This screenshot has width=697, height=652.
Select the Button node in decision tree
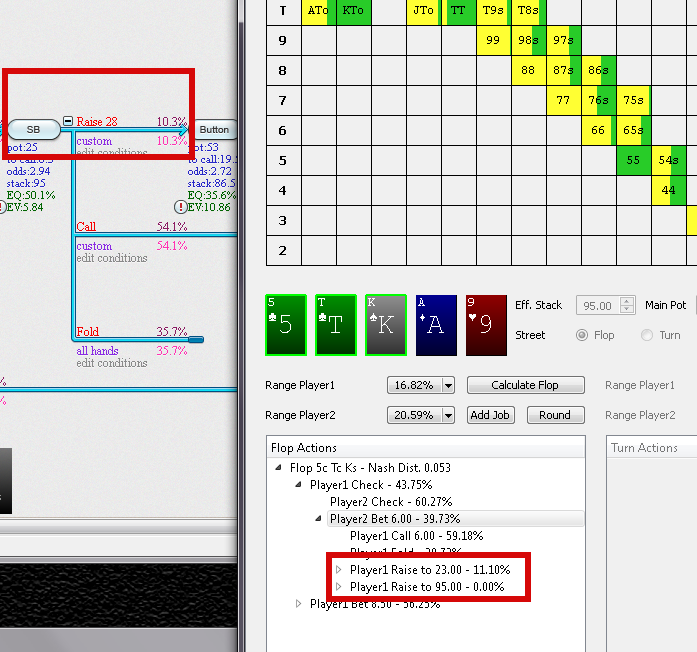tap(215, 129)
